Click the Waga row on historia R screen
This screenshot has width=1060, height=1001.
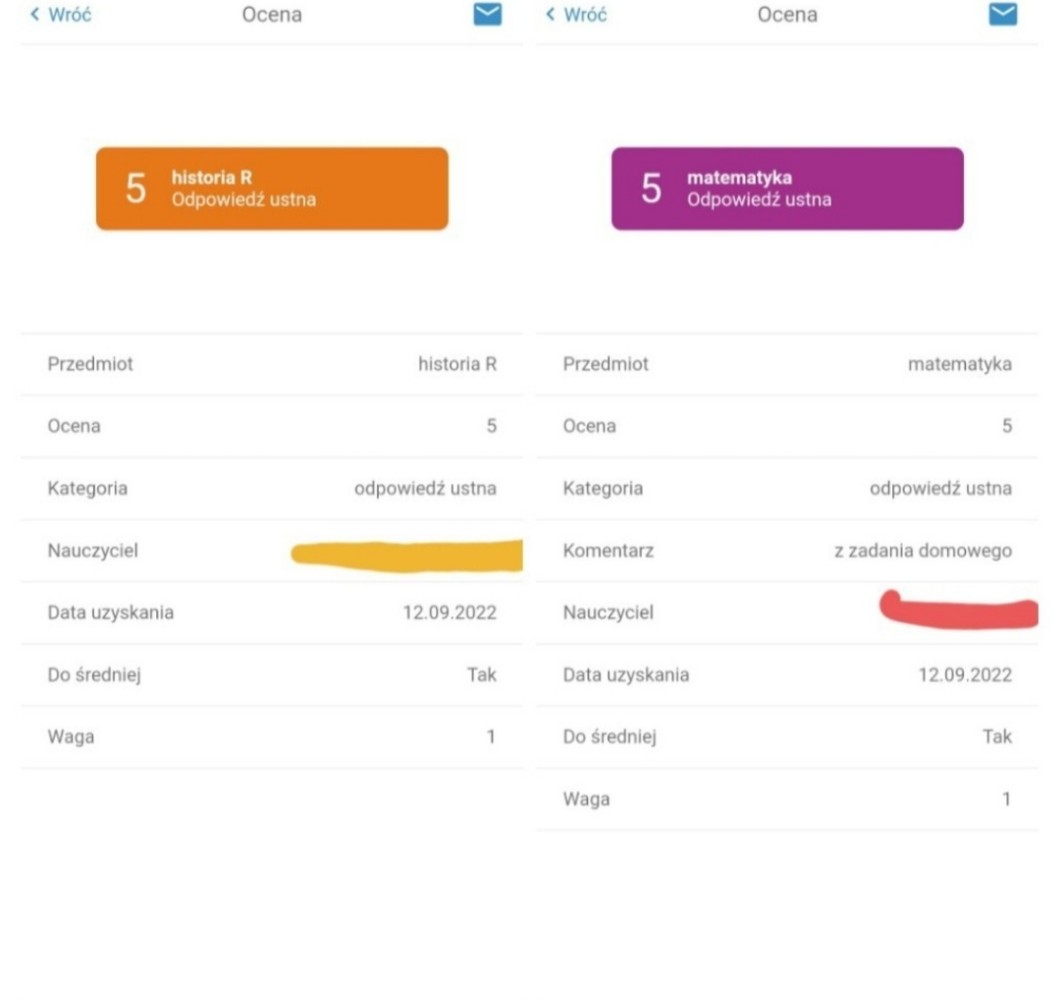pyautogui.click(x=272, y=737)
